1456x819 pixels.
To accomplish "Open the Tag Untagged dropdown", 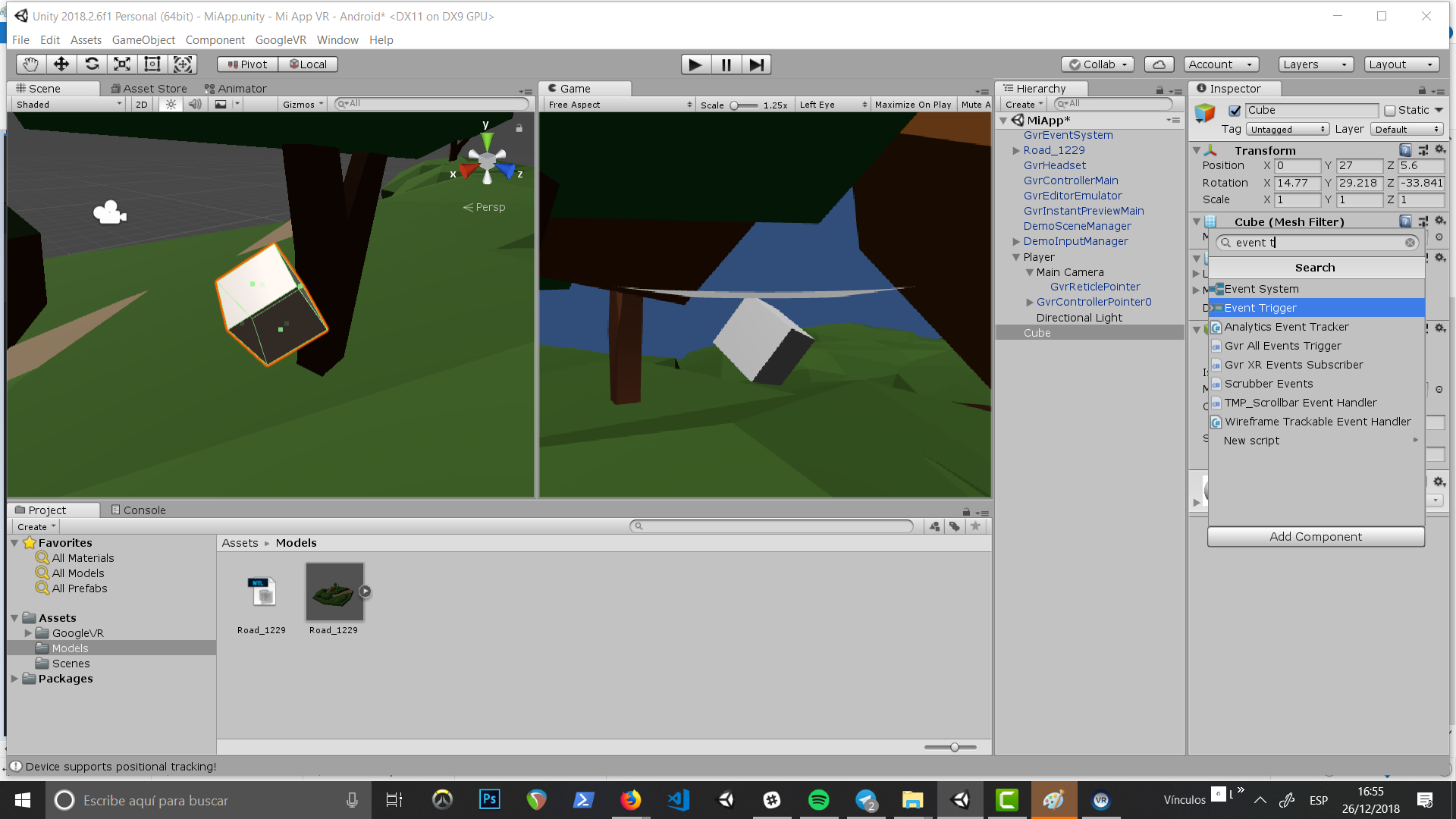I will point(1288,130).
